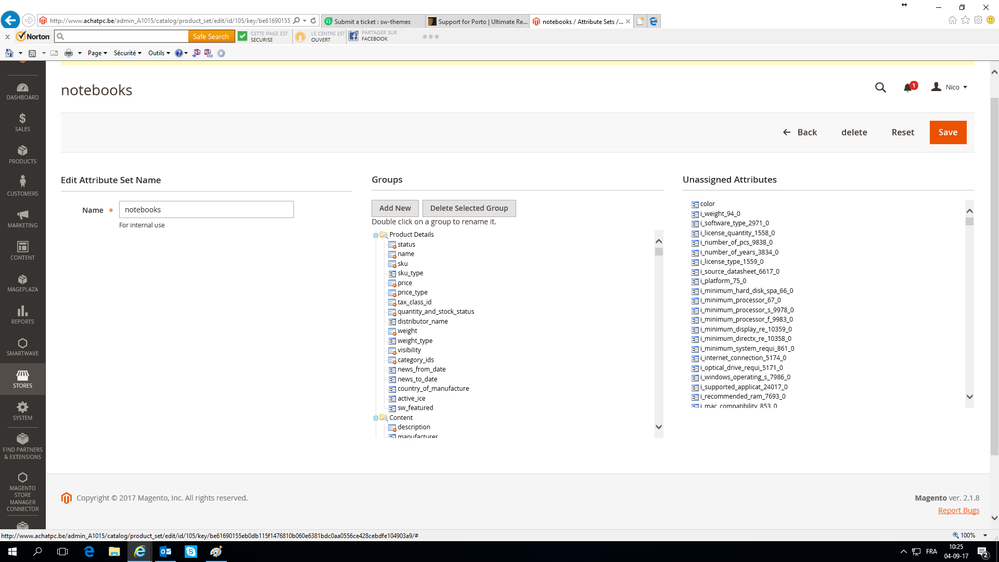The image size is (999, 562).
Task: Open File Explorer from taskbar
Action: (114, 552)
